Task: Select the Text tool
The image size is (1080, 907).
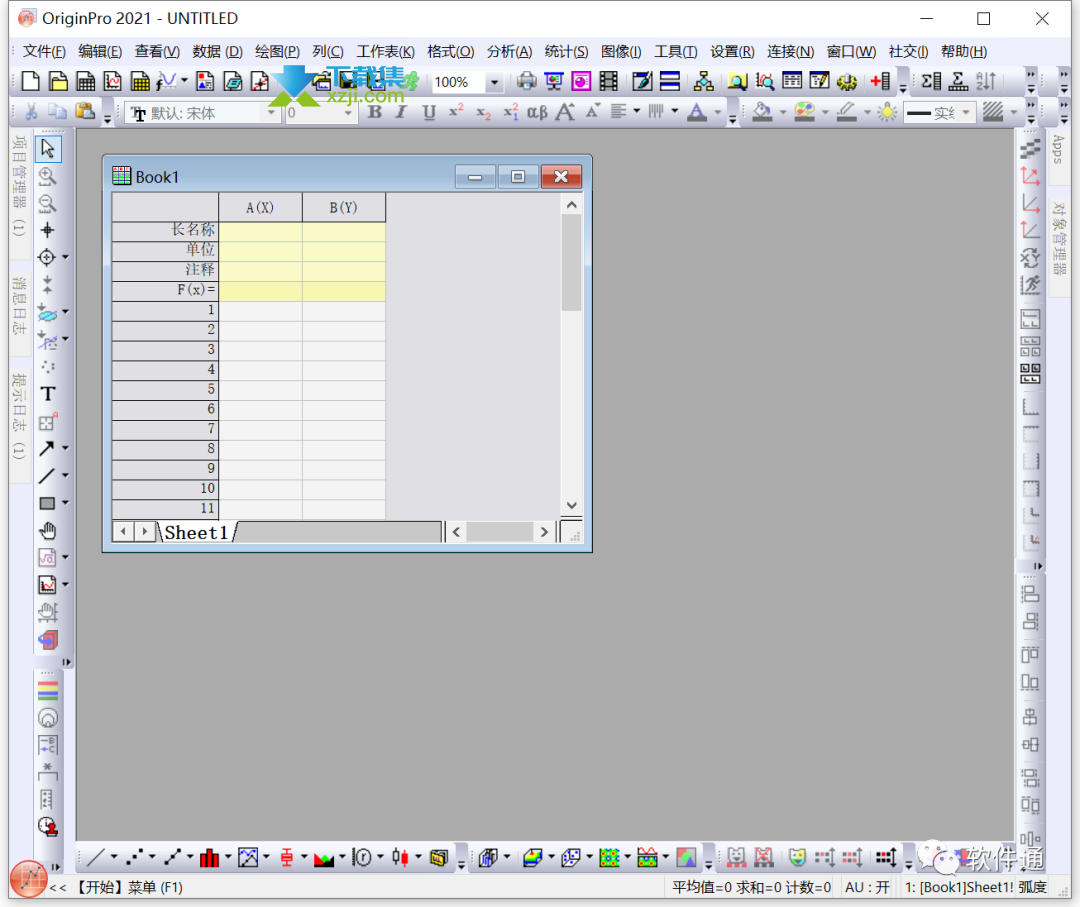Action: pos(48,394)
